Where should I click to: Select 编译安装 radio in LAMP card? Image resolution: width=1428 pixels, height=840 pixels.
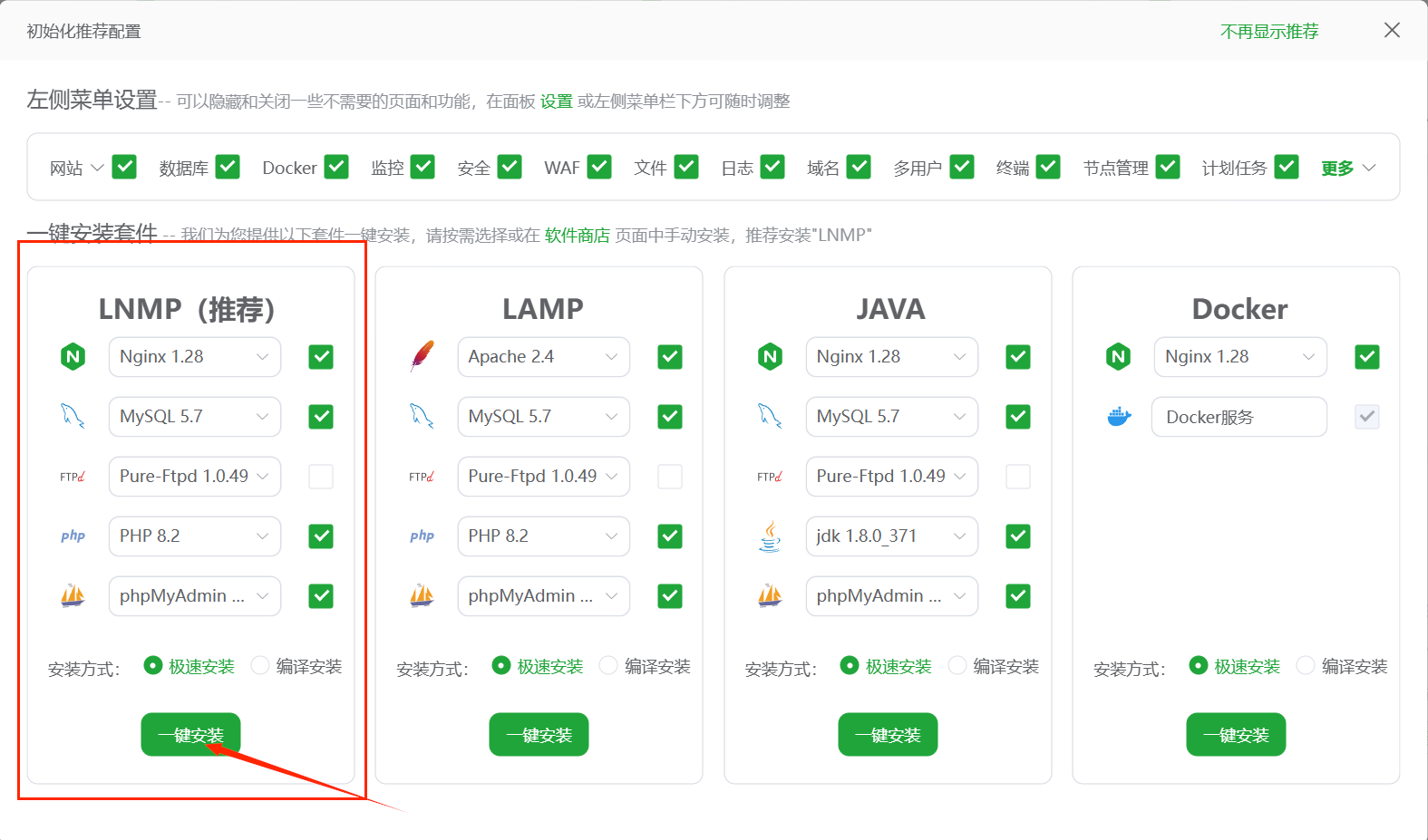[608, 666]
